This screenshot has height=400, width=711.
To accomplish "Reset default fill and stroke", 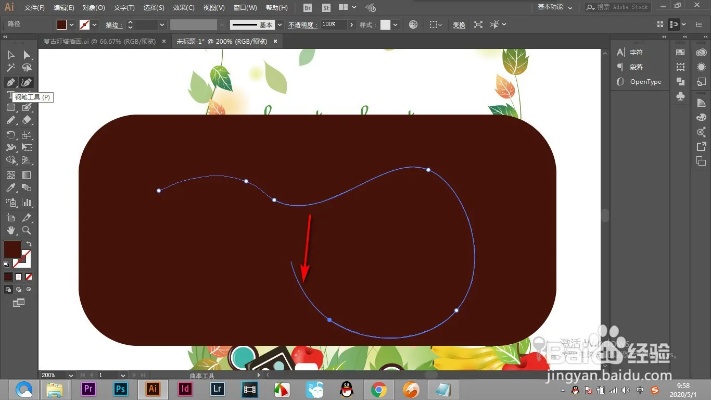I will (x=6, y=264).
